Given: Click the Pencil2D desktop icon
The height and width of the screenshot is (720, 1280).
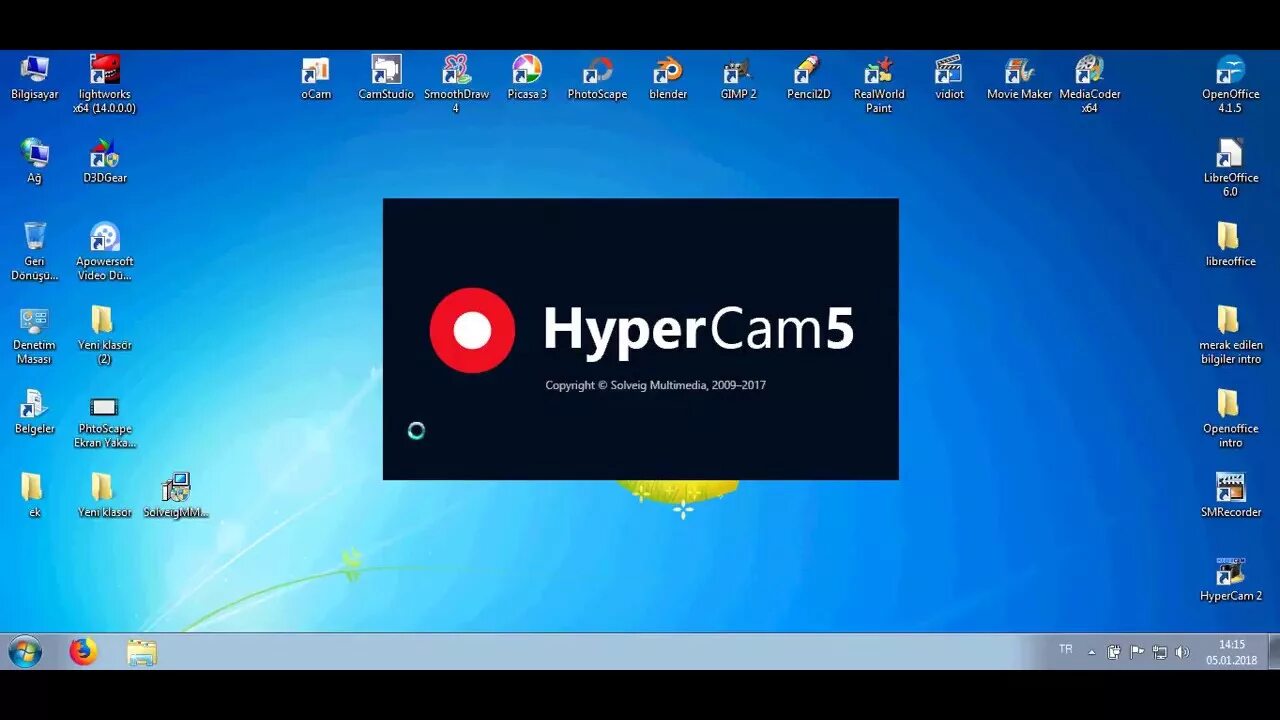Looking at the screenshot, I should click(808, 78).
